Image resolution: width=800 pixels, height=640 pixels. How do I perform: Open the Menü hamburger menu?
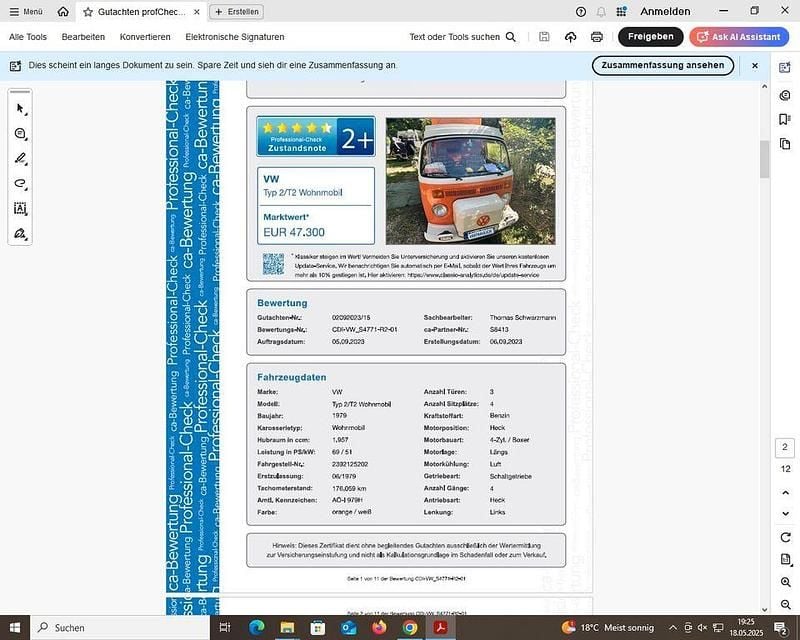click(26, 11)
